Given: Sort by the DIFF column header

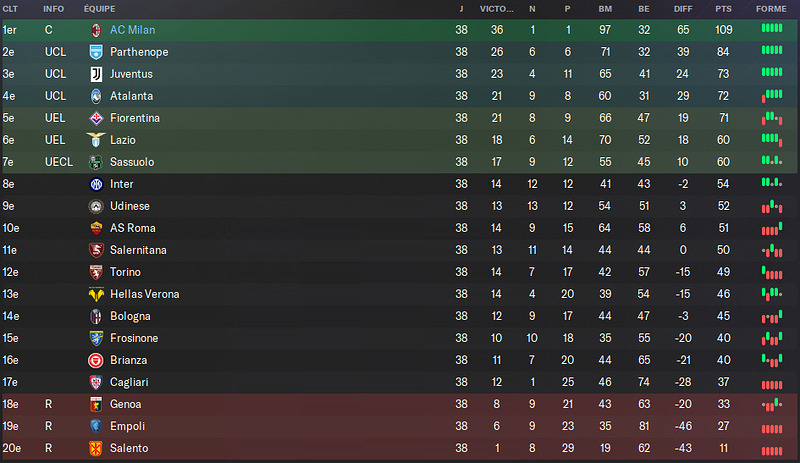Looking at the screenshot, I should pos(683,9).
